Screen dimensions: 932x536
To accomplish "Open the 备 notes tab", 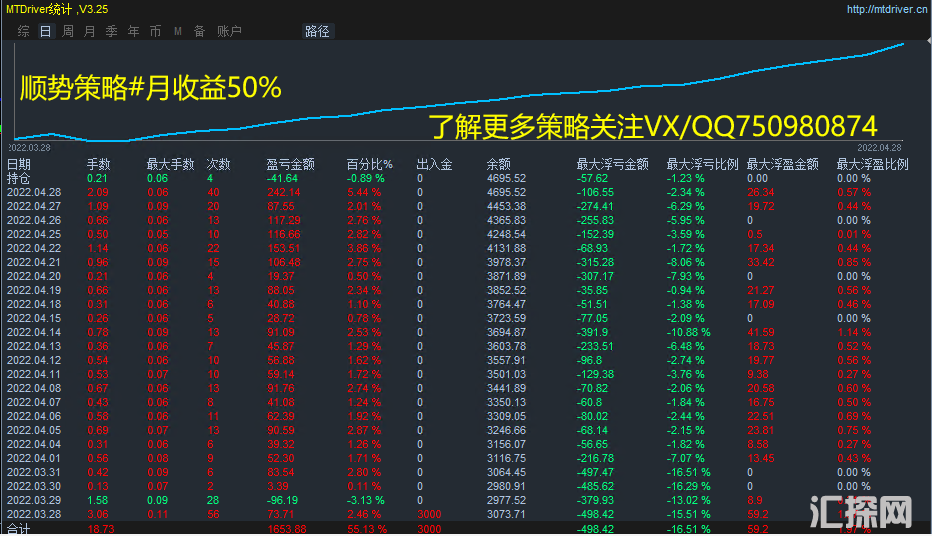I will pyautogui.click(x=199, y=31).
